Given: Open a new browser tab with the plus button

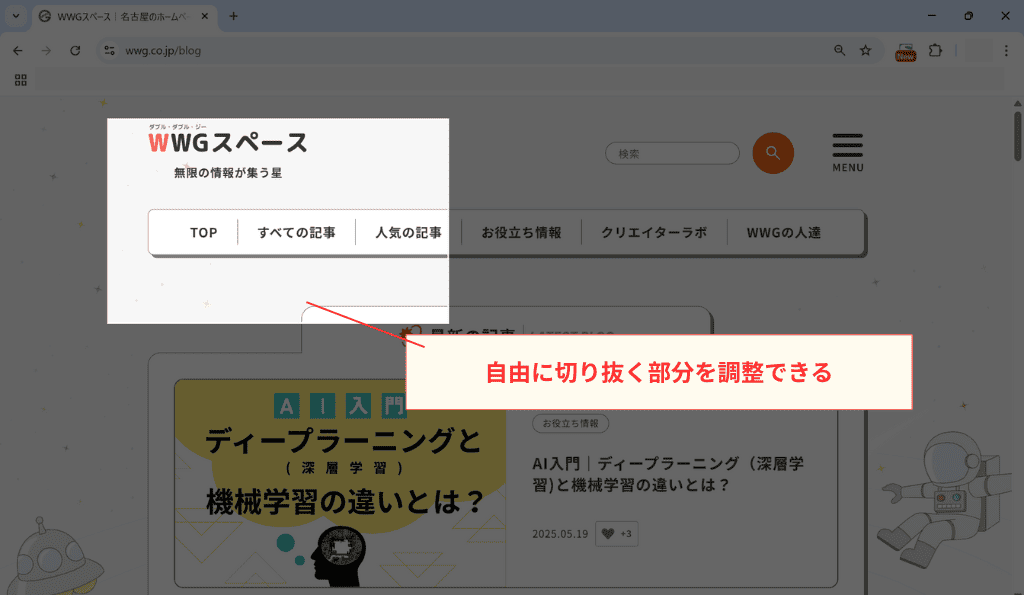Looking at the screenshot, I should 234,16.
